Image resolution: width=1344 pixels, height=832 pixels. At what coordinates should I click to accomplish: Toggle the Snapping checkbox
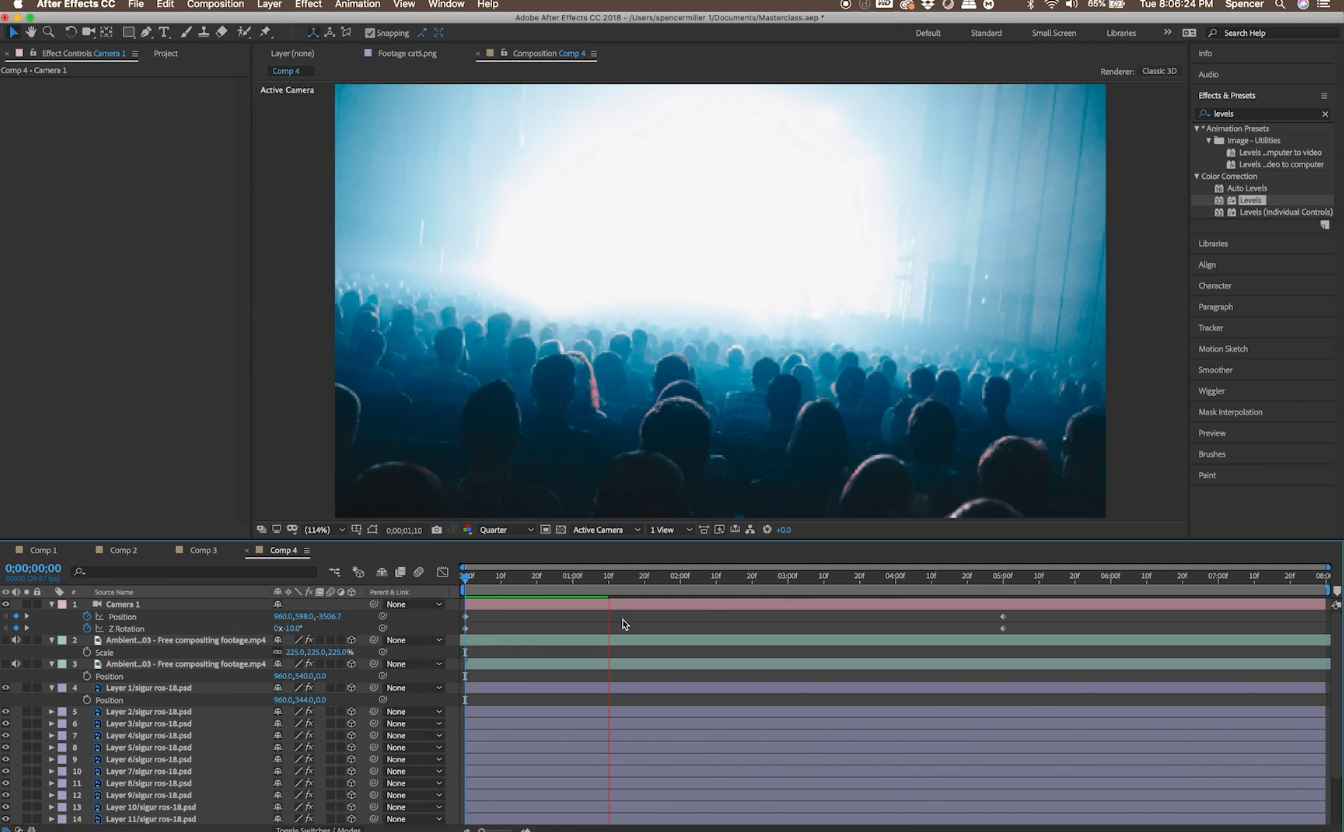click(370, 33)
